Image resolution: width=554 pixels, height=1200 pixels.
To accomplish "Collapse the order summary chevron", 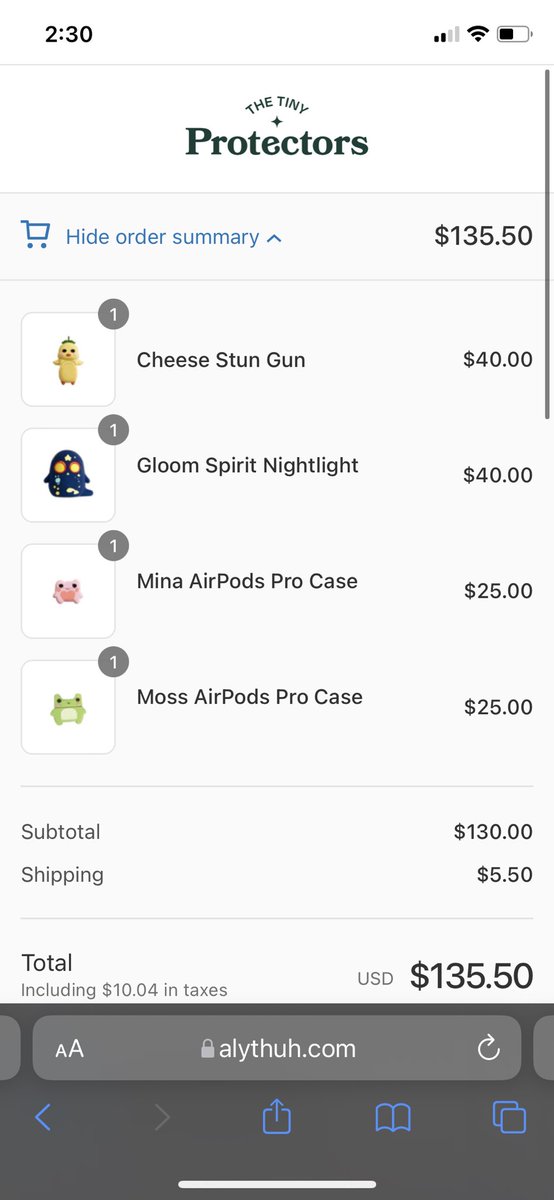I will coord(275,238).
